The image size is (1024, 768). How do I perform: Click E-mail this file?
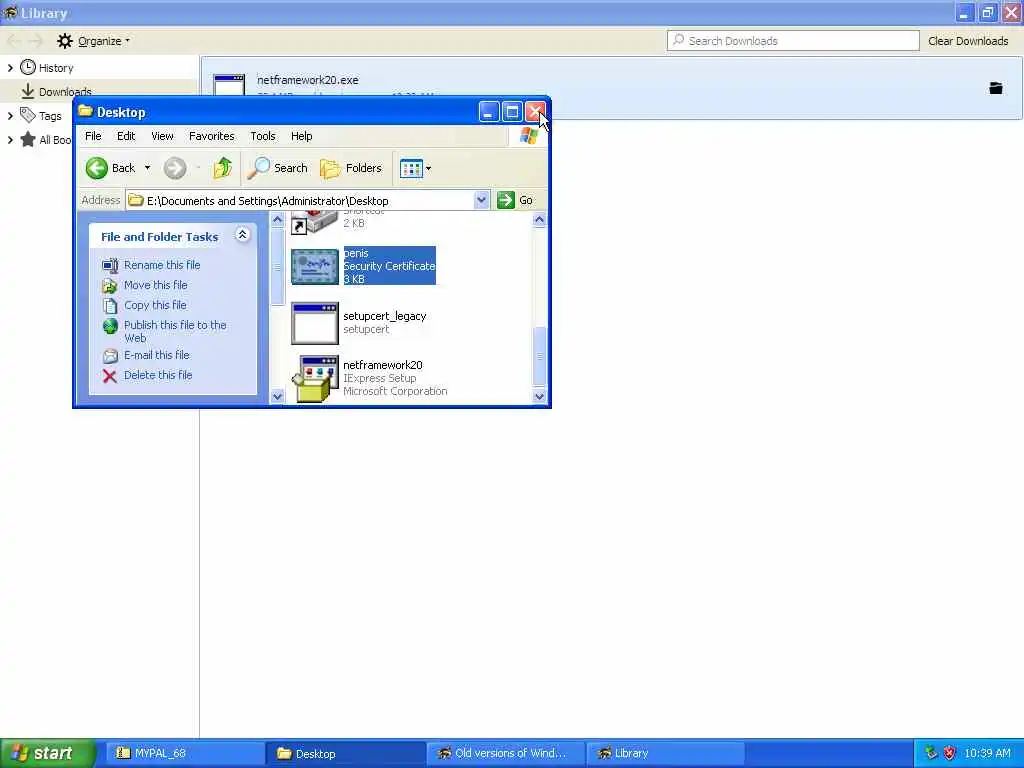[157, 355]
